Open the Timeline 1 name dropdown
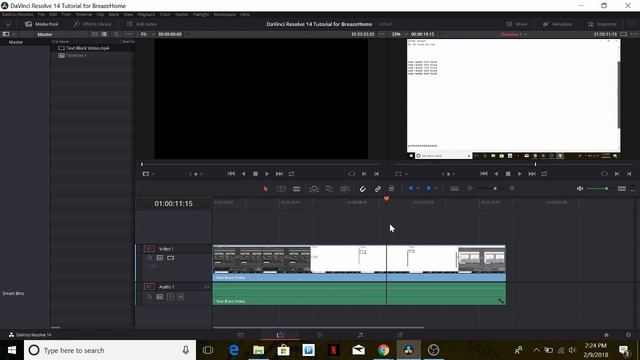This screenshot has height=360, width=640. (x=513, y=34)
